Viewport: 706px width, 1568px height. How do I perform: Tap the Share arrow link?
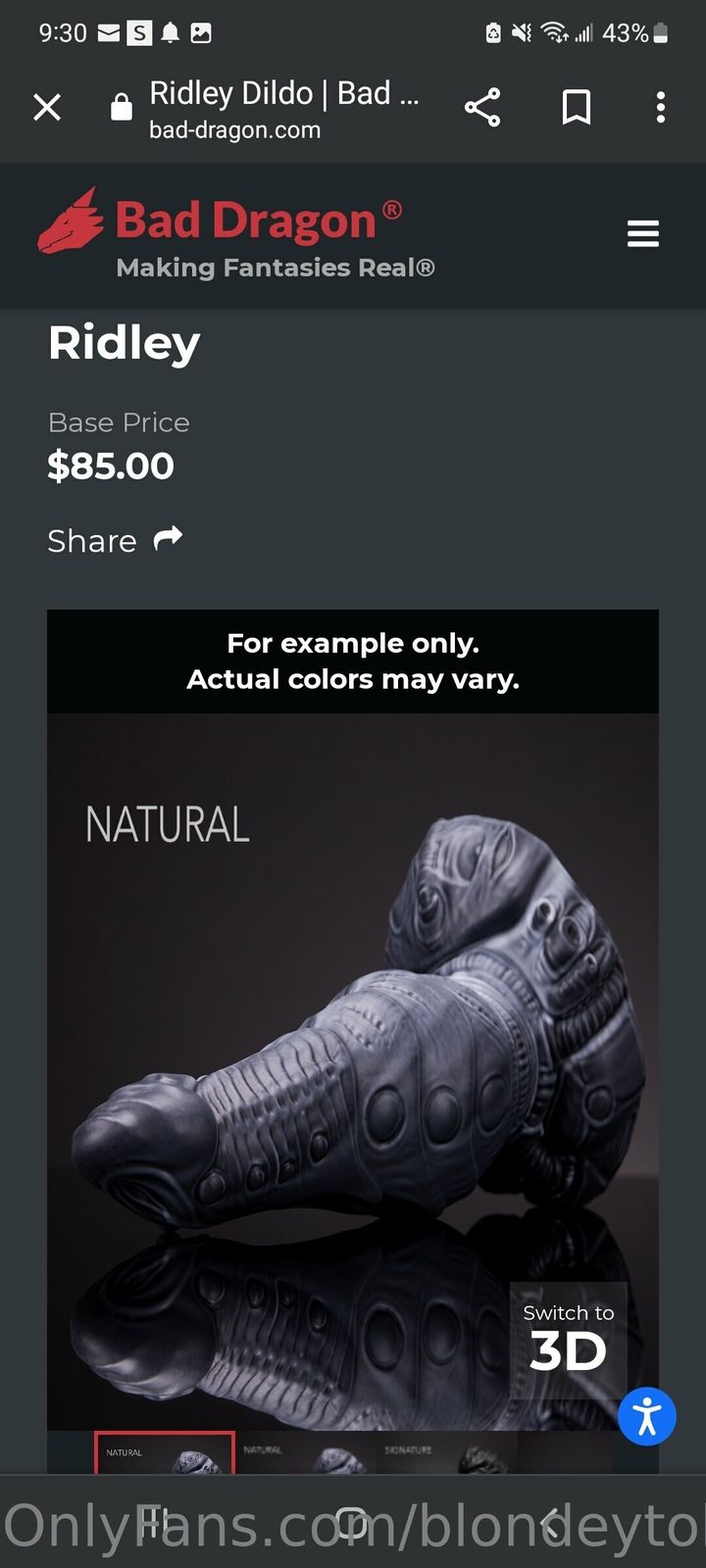pyautogui.click(x=116, y=540)
